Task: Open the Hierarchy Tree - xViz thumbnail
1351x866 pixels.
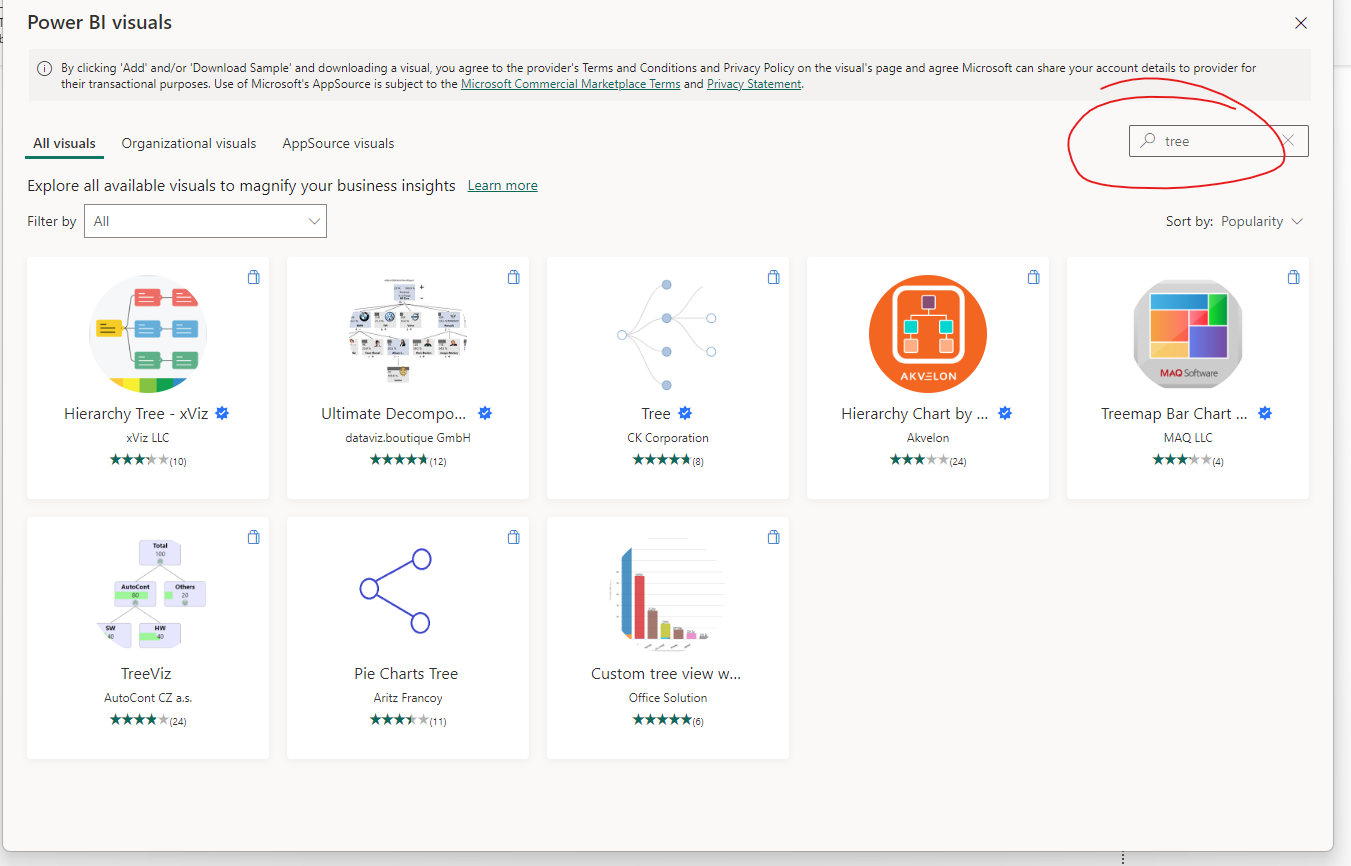Action: (148, 333)
